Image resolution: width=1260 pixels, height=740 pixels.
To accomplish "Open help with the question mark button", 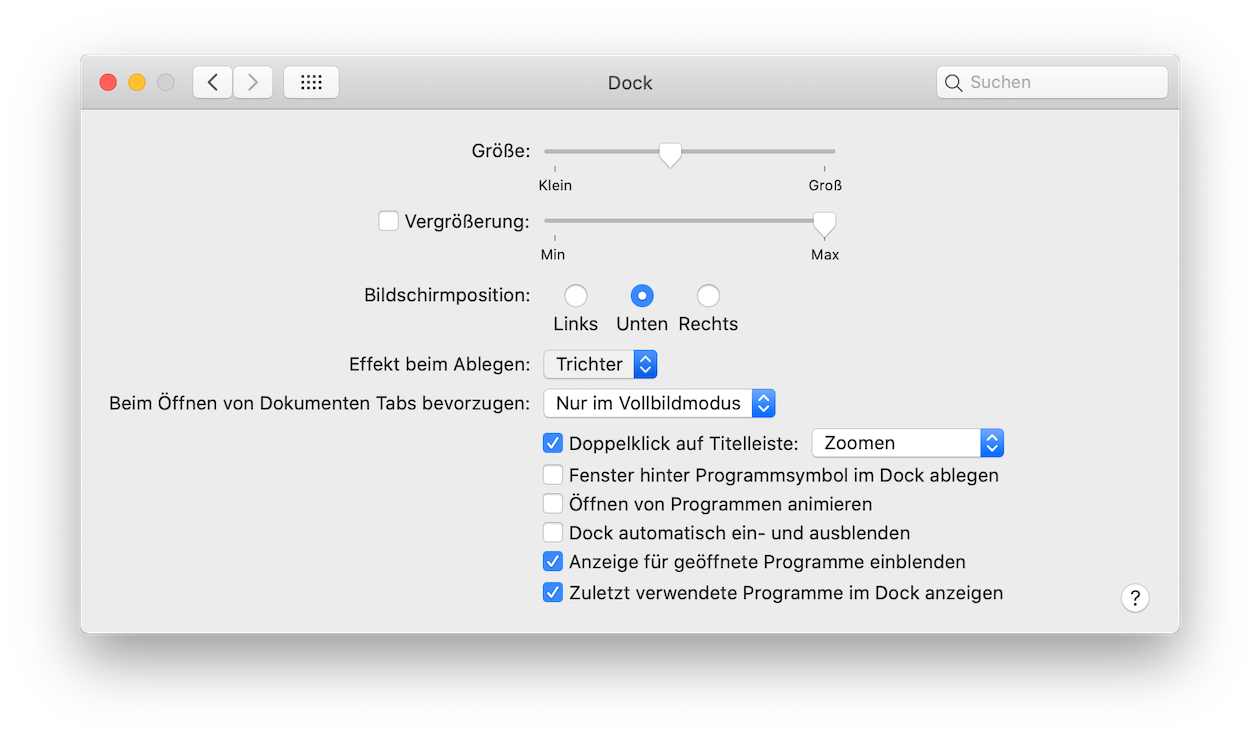I will click(1135, 598).
